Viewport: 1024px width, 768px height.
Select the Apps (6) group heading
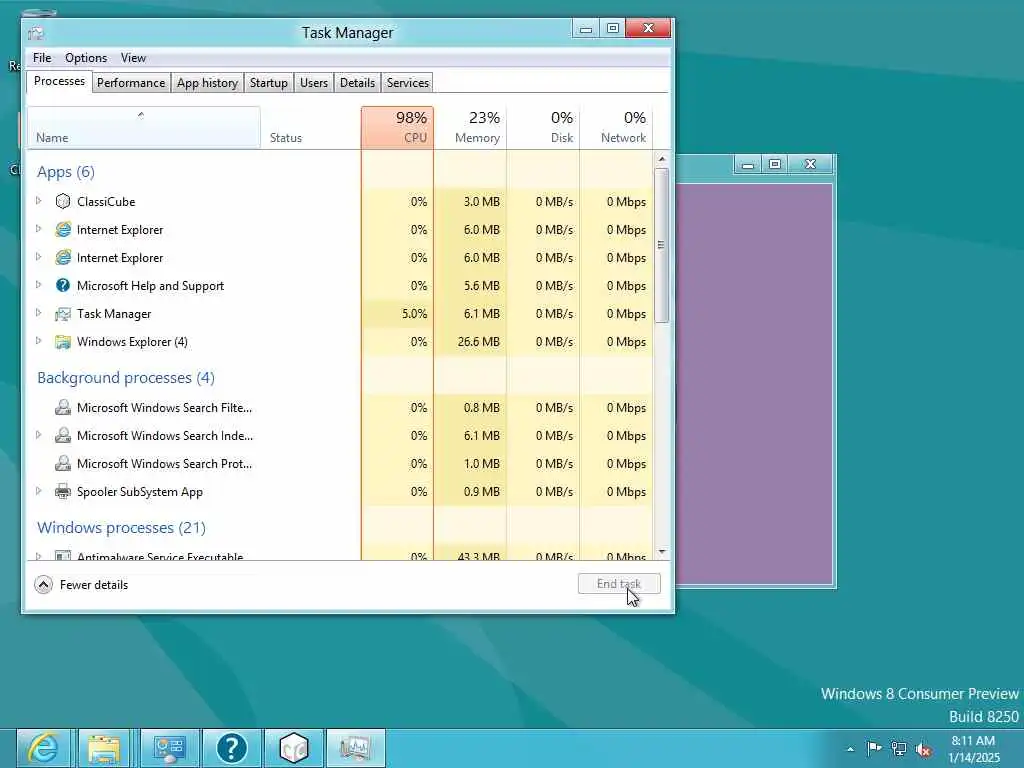point(66,172)
